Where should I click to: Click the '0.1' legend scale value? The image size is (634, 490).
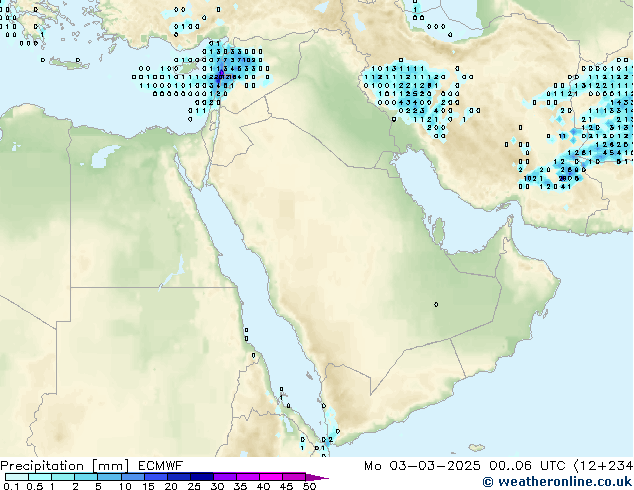11,486
